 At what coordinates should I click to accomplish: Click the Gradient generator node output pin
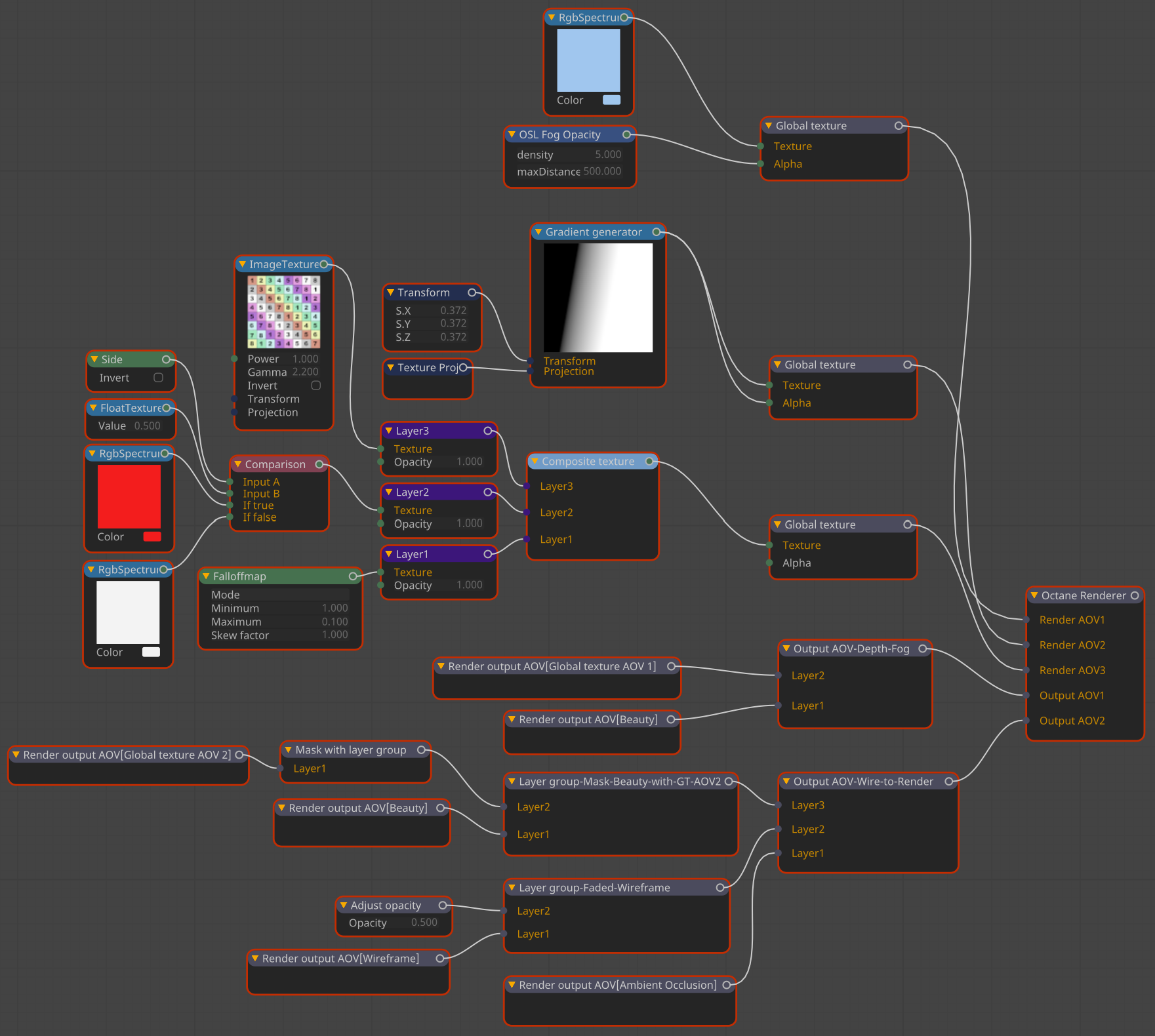click(x=656, y=232)
